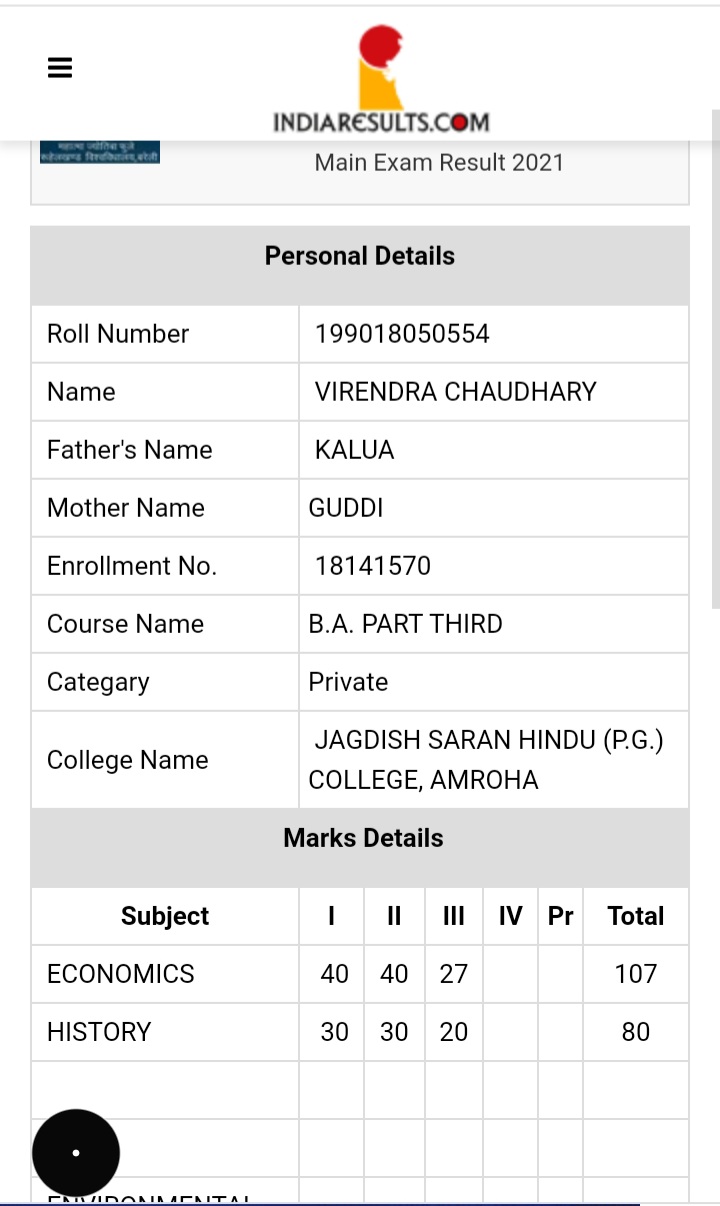Click the name Virendra Chaudhary
The width and height of the screenshot is (720, 1206).
[455, 392]
